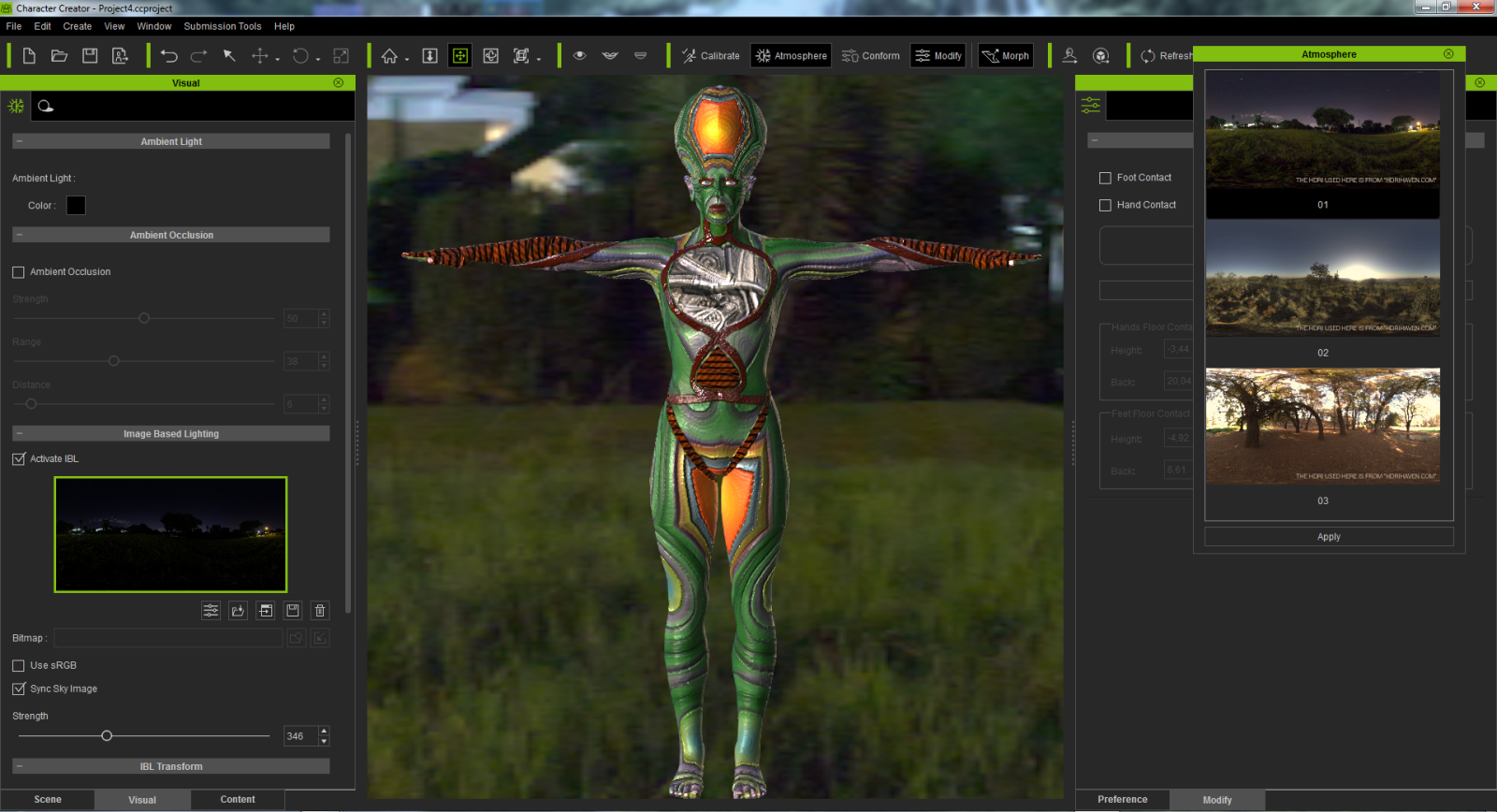
Task: Open the frame view dropdown arrow
Action: pyautogui.click(x=539, y=59)
